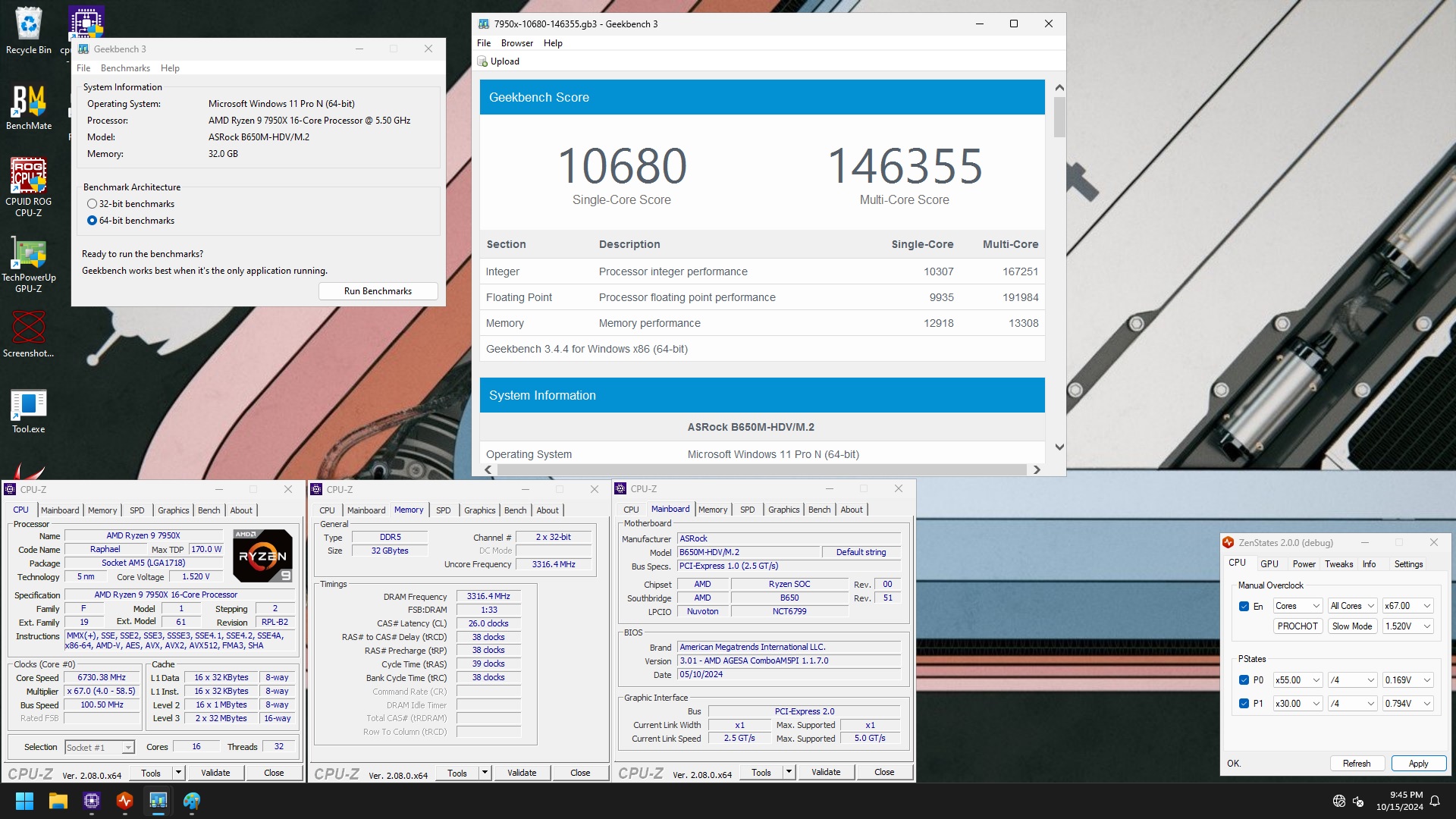Click the Core Speed 6730.38 MHz field

tap(102, 678)
